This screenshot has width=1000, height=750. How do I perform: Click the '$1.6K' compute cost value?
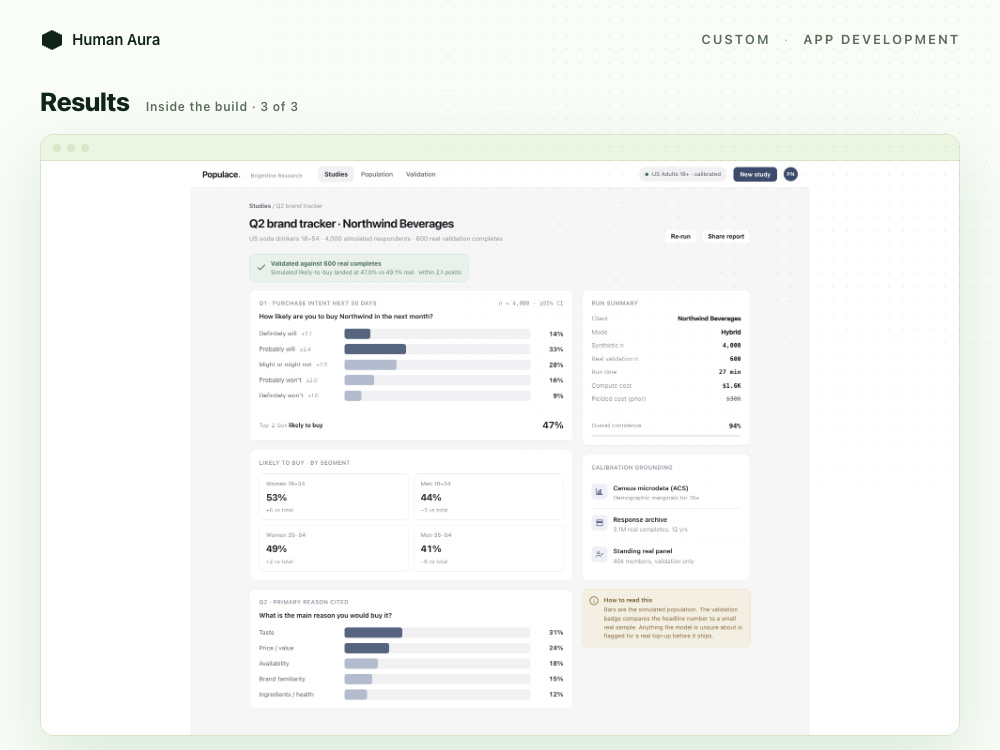732,386
